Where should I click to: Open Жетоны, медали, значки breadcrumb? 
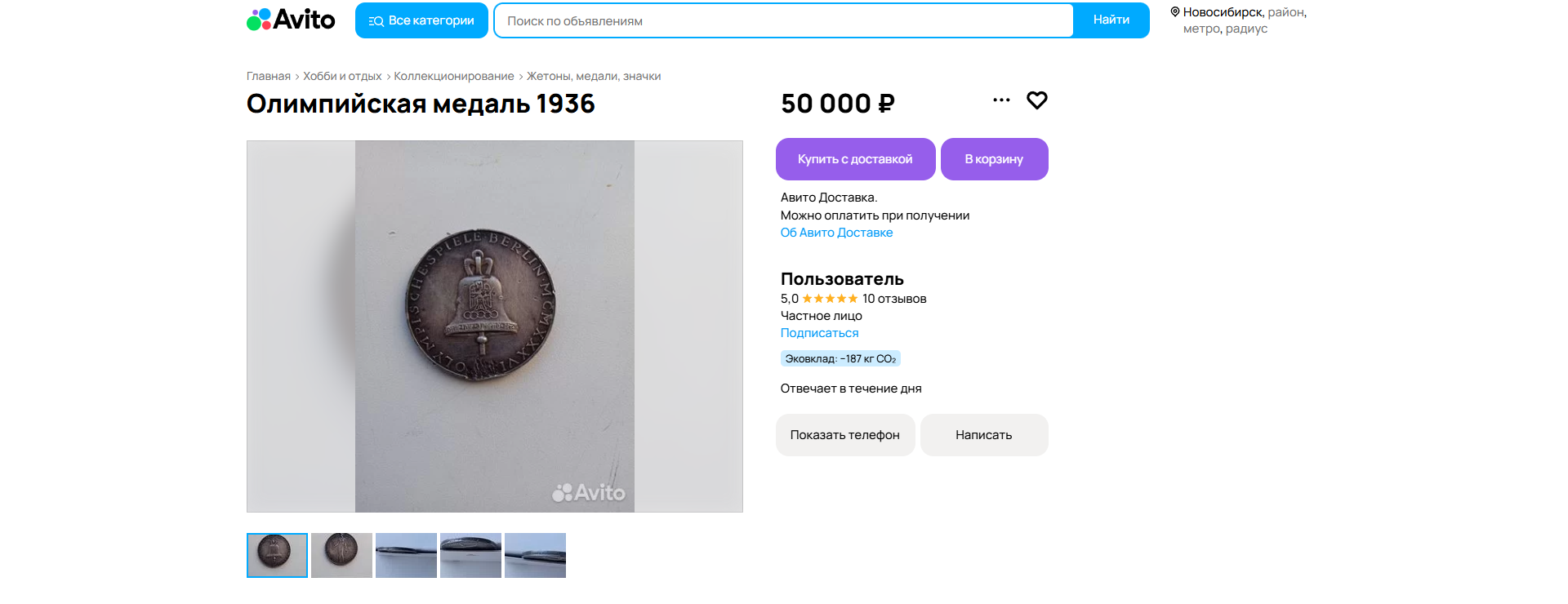(x=594, y=76)
